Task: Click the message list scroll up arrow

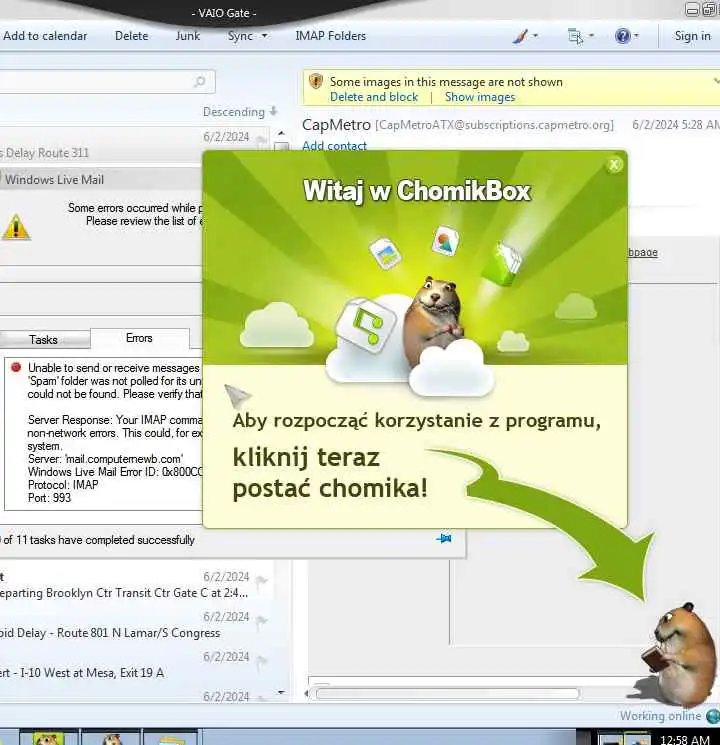Action: [x=281, y=134]
